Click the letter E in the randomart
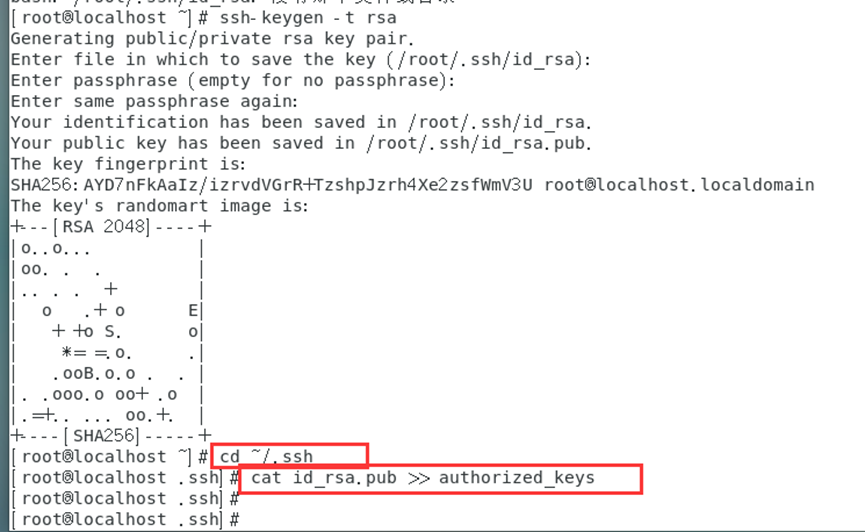 point(193,310)
